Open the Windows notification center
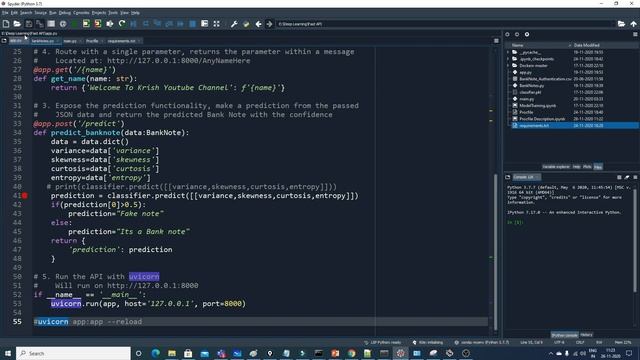 click(629, 353)
